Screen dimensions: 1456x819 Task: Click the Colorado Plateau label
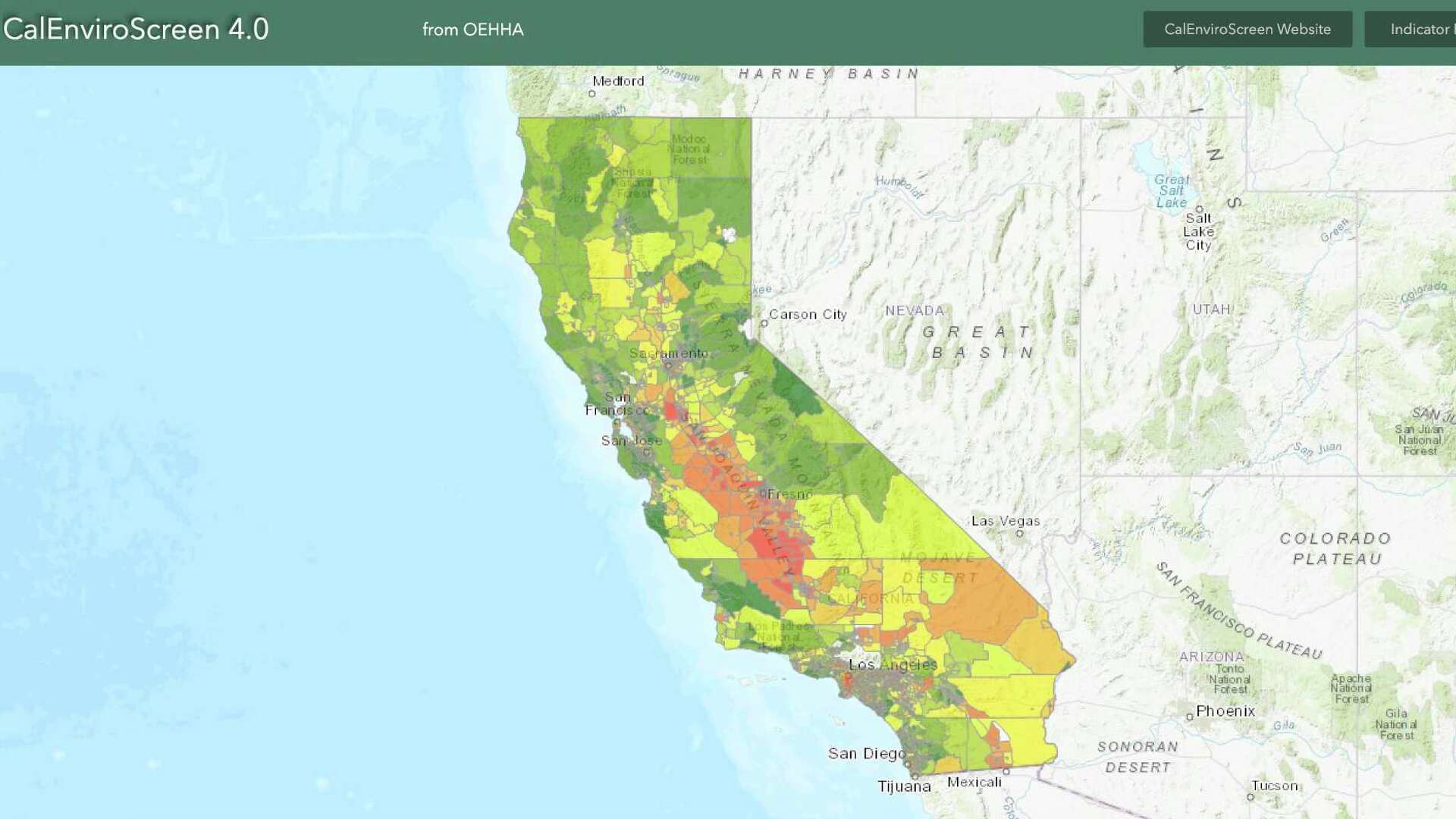tap(1336, 548)
